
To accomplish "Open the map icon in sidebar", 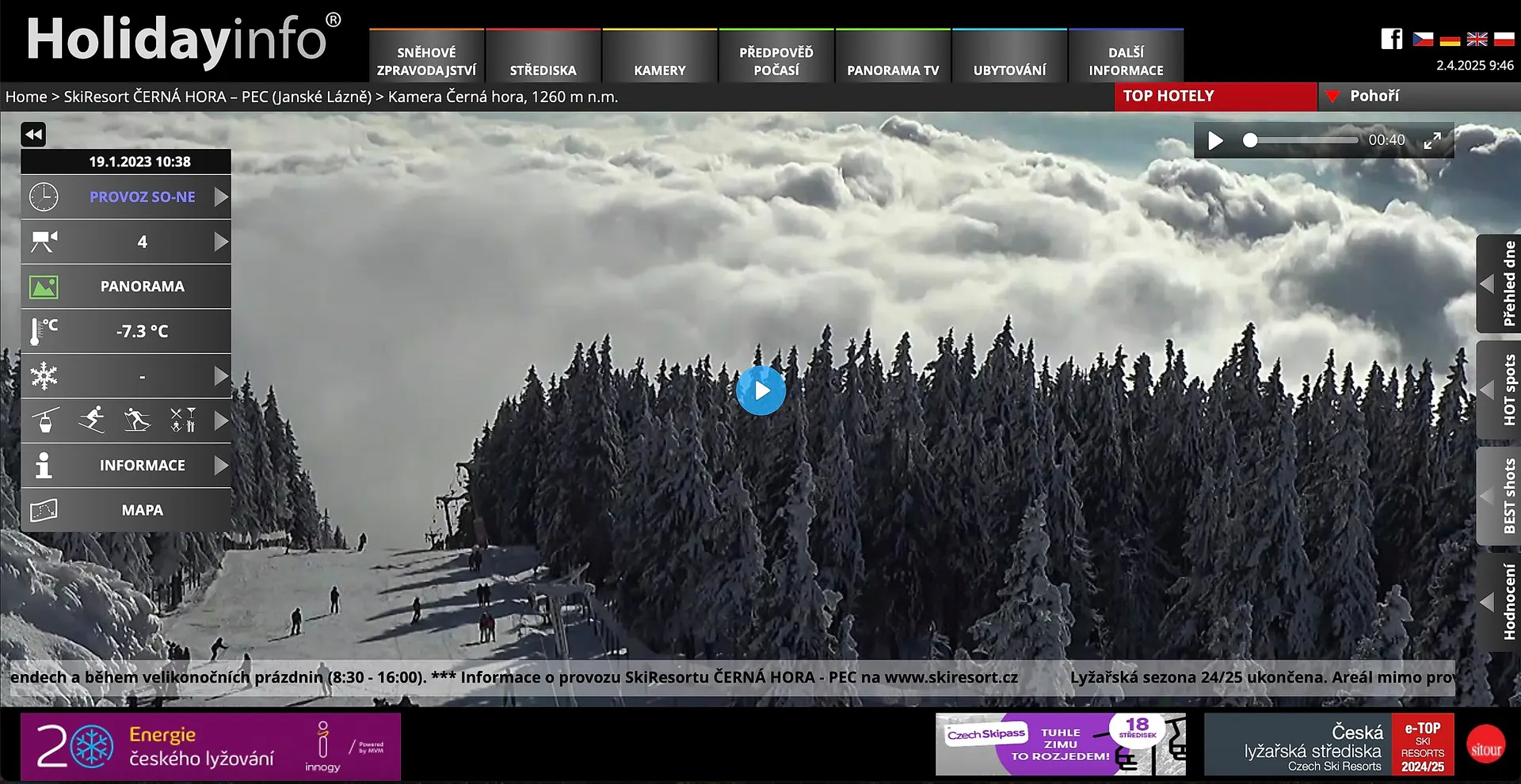I will (x=44, y=510).
